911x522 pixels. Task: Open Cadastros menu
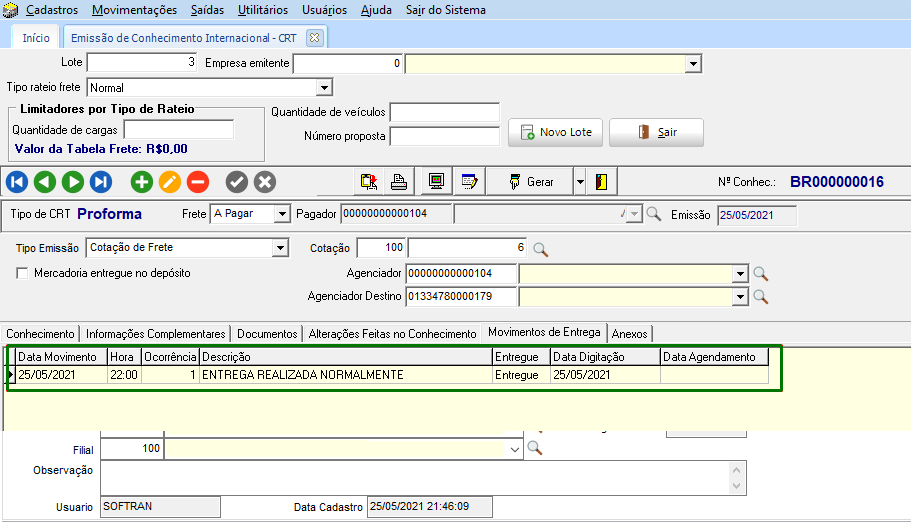(x=52, y=10)
